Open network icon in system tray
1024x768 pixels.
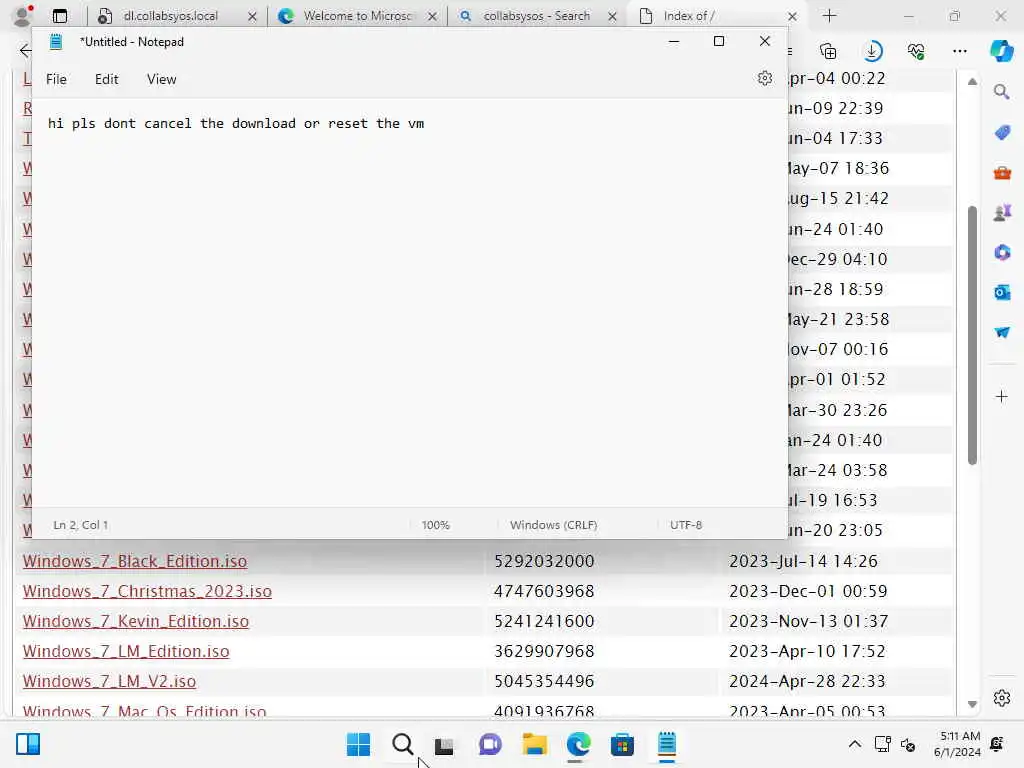click(x=882, y=744)
